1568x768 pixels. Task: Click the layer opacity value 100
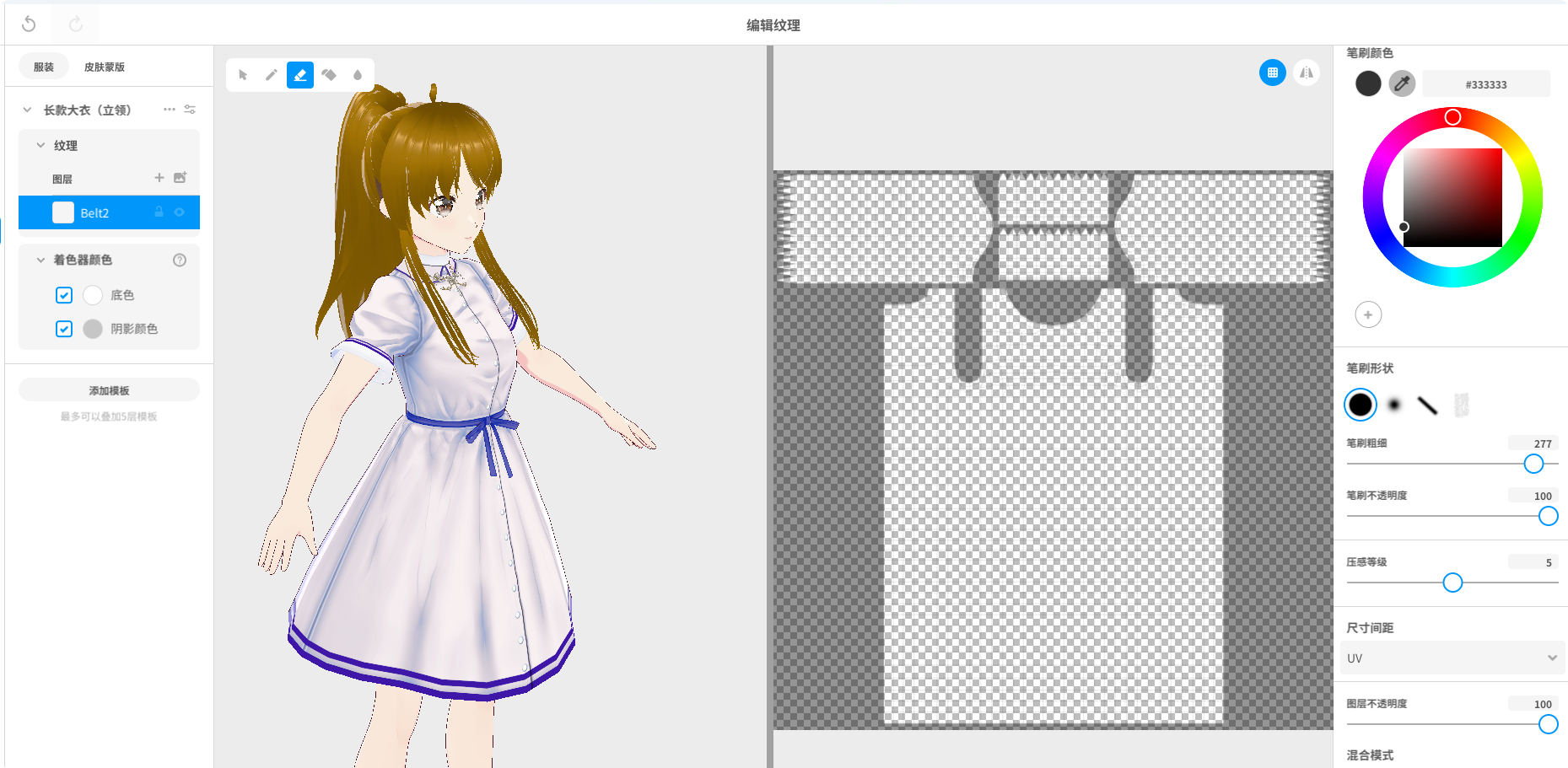click(1533, 704)
